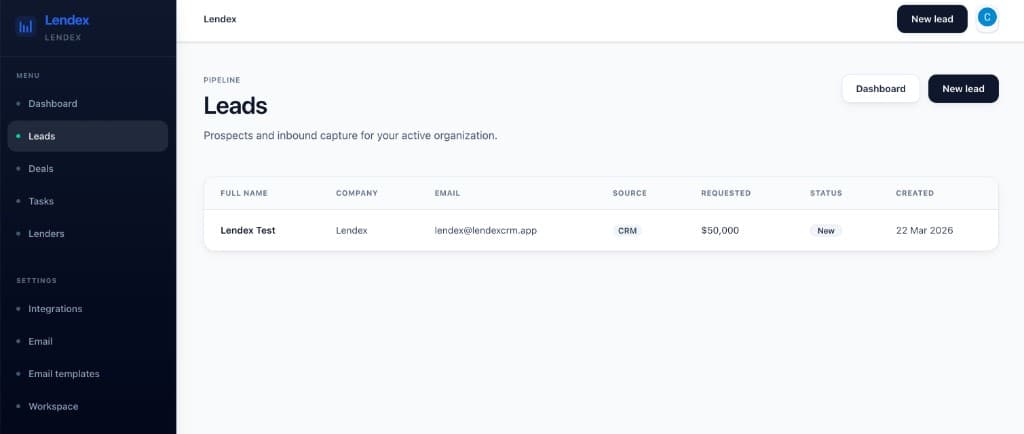Click the New status badge
Screen dimensions: 1024x434
tap(825, 230)
